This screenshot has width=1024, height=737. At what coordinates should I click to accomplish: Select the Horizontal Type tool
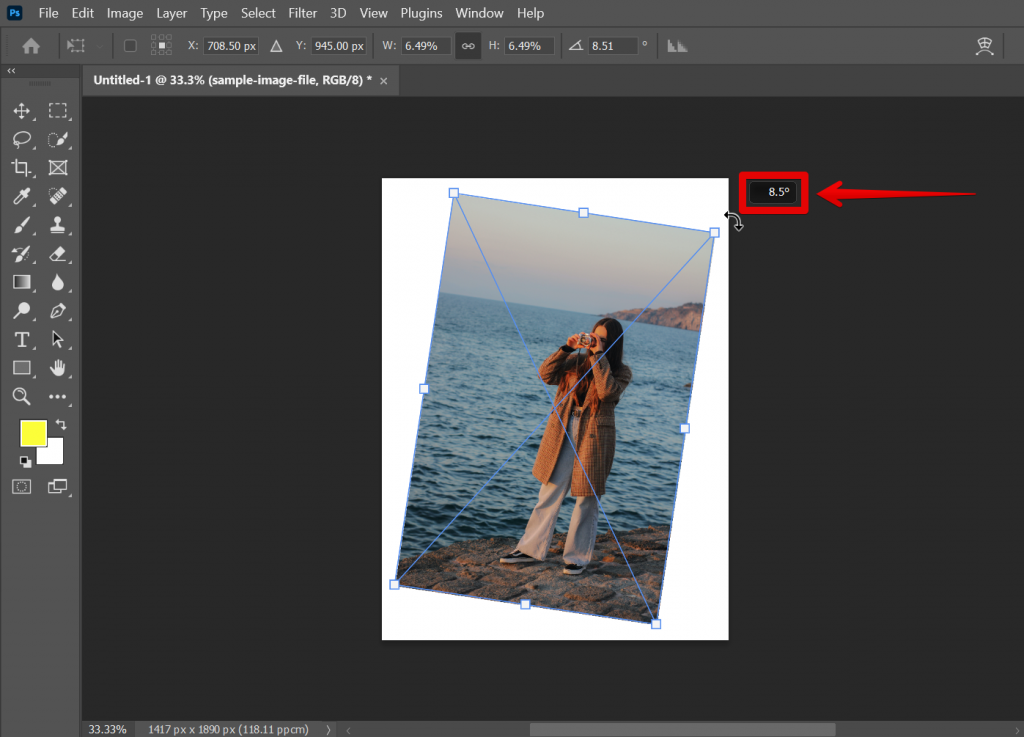pos(22,339)
